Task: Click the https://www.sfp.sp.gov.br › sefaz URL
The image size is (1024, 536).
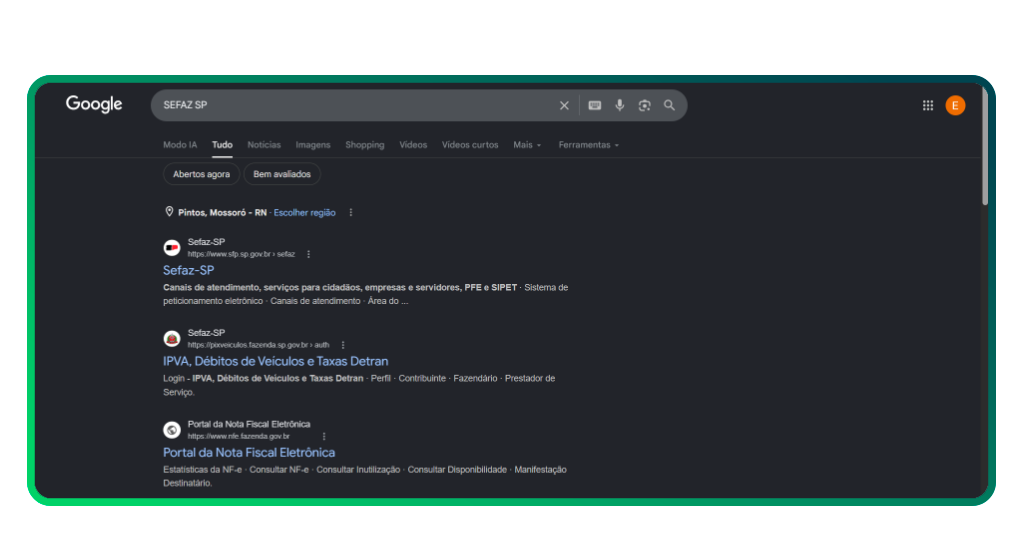Action: point(241,254)
